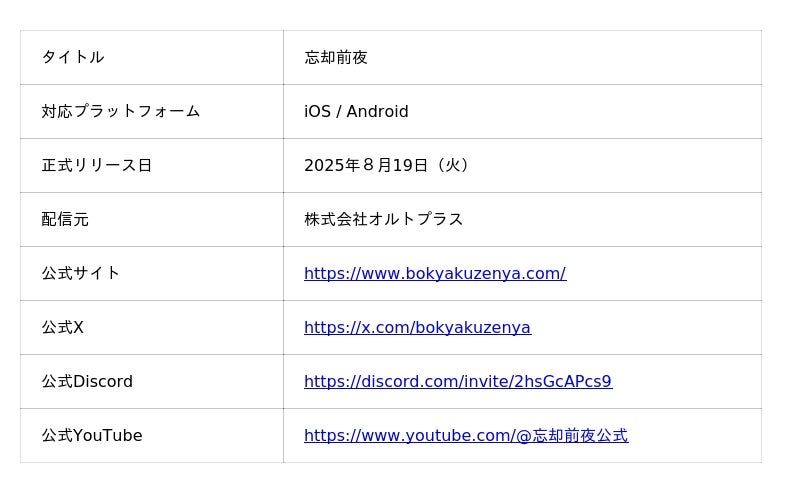Image resolution: width=800 pixels, height=493 pixels.
Task: Follow the Discord invite link
Action: [x=457, y=381]
